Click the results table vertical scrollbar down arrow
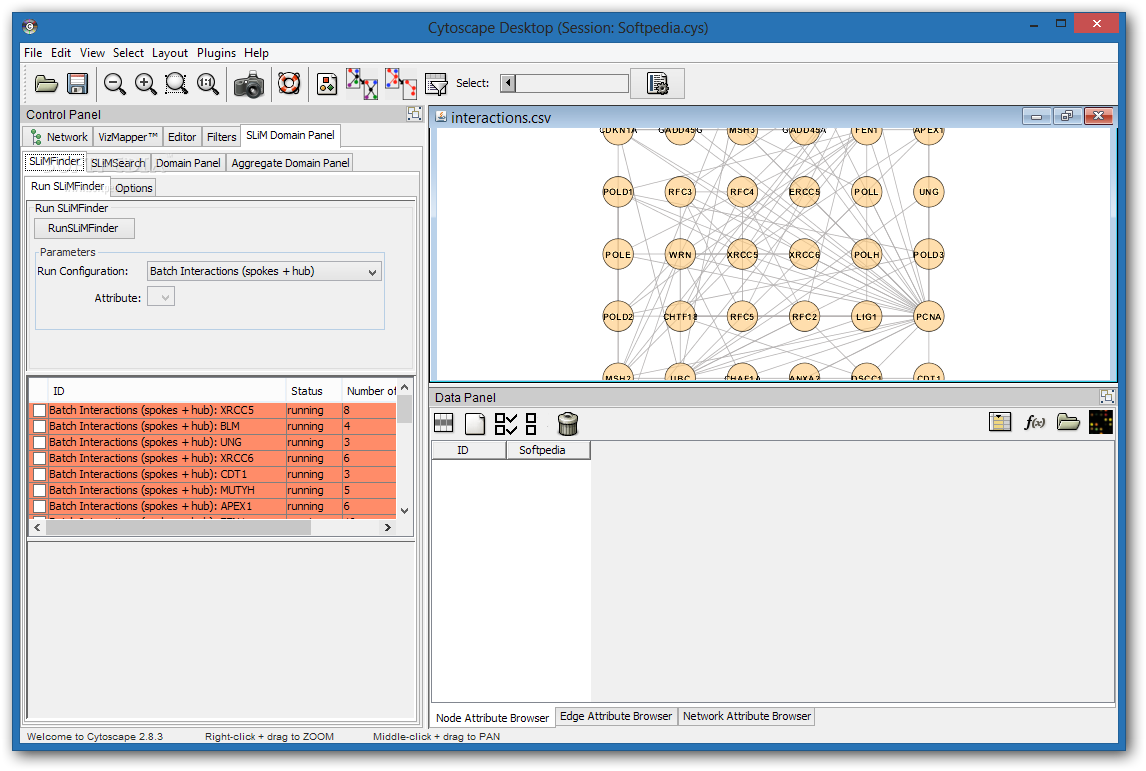Viewport: 1146px width, 771px height. 405,511
